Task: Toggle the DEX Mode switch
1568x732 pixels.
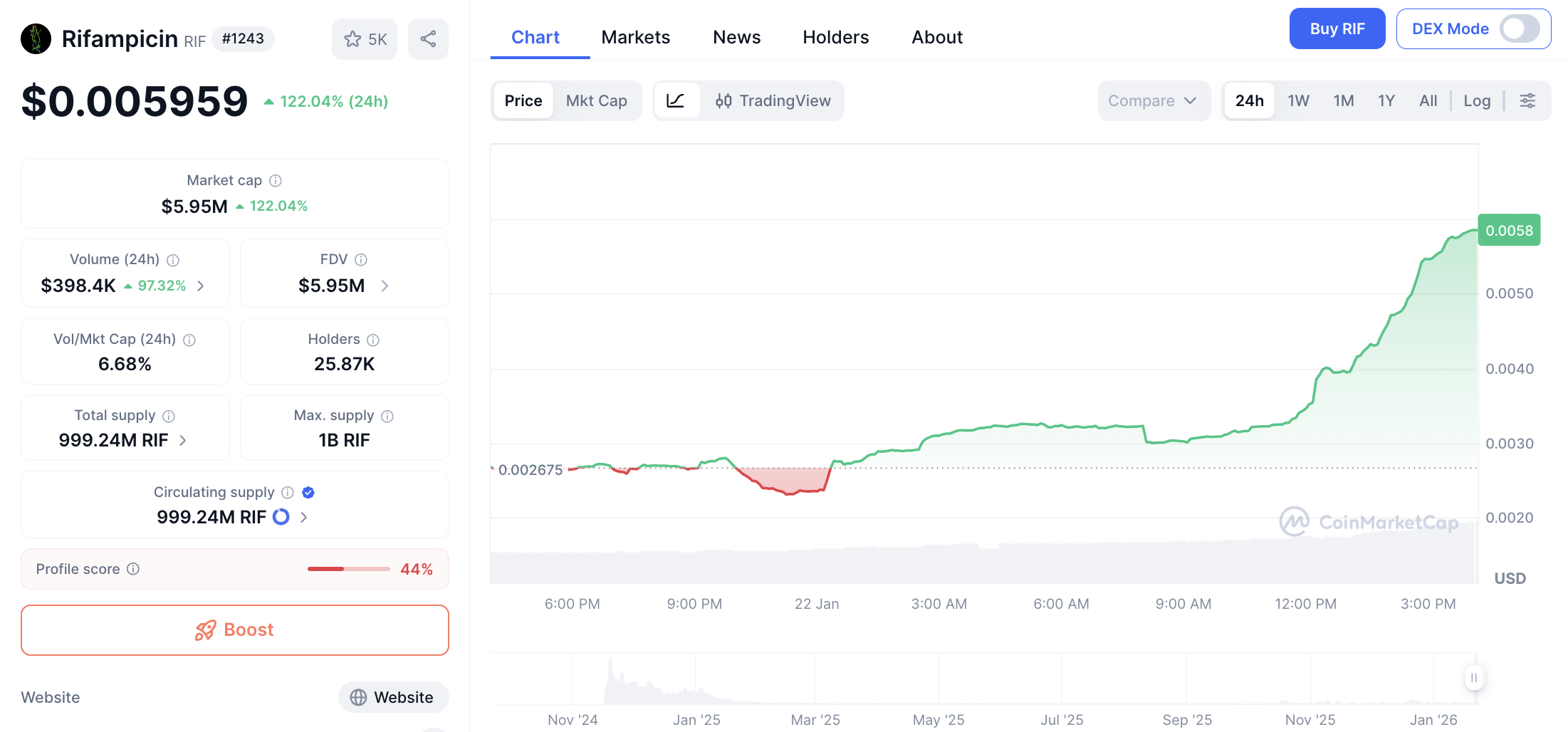Action: tap(1519, 29)
